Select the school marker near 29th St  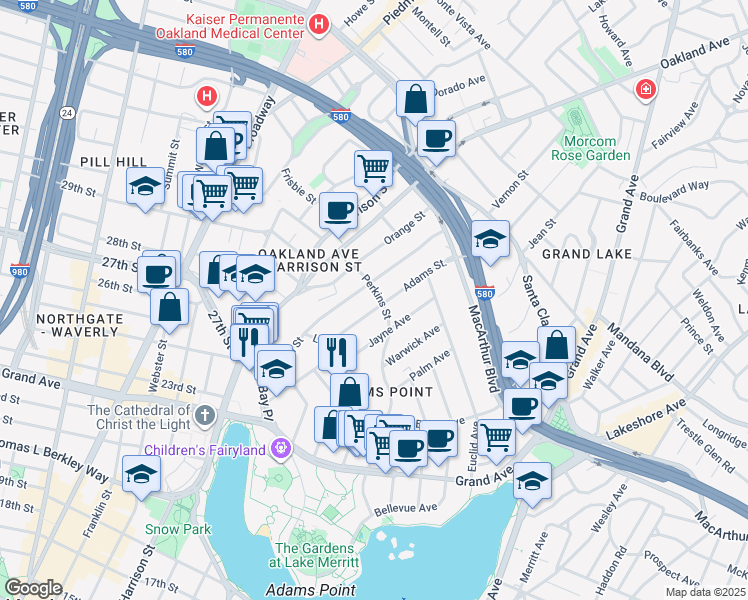(145, 187)
